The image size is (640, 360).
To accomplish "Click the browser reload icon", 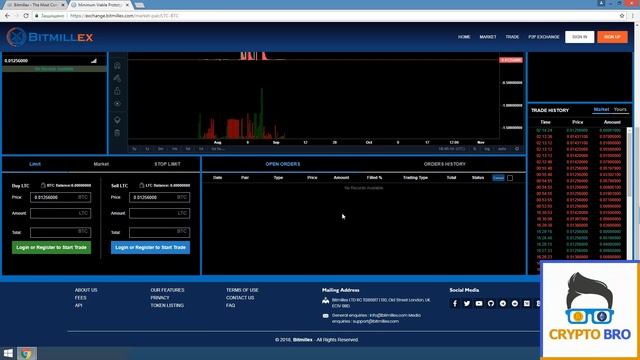I will tap(26, 16).
